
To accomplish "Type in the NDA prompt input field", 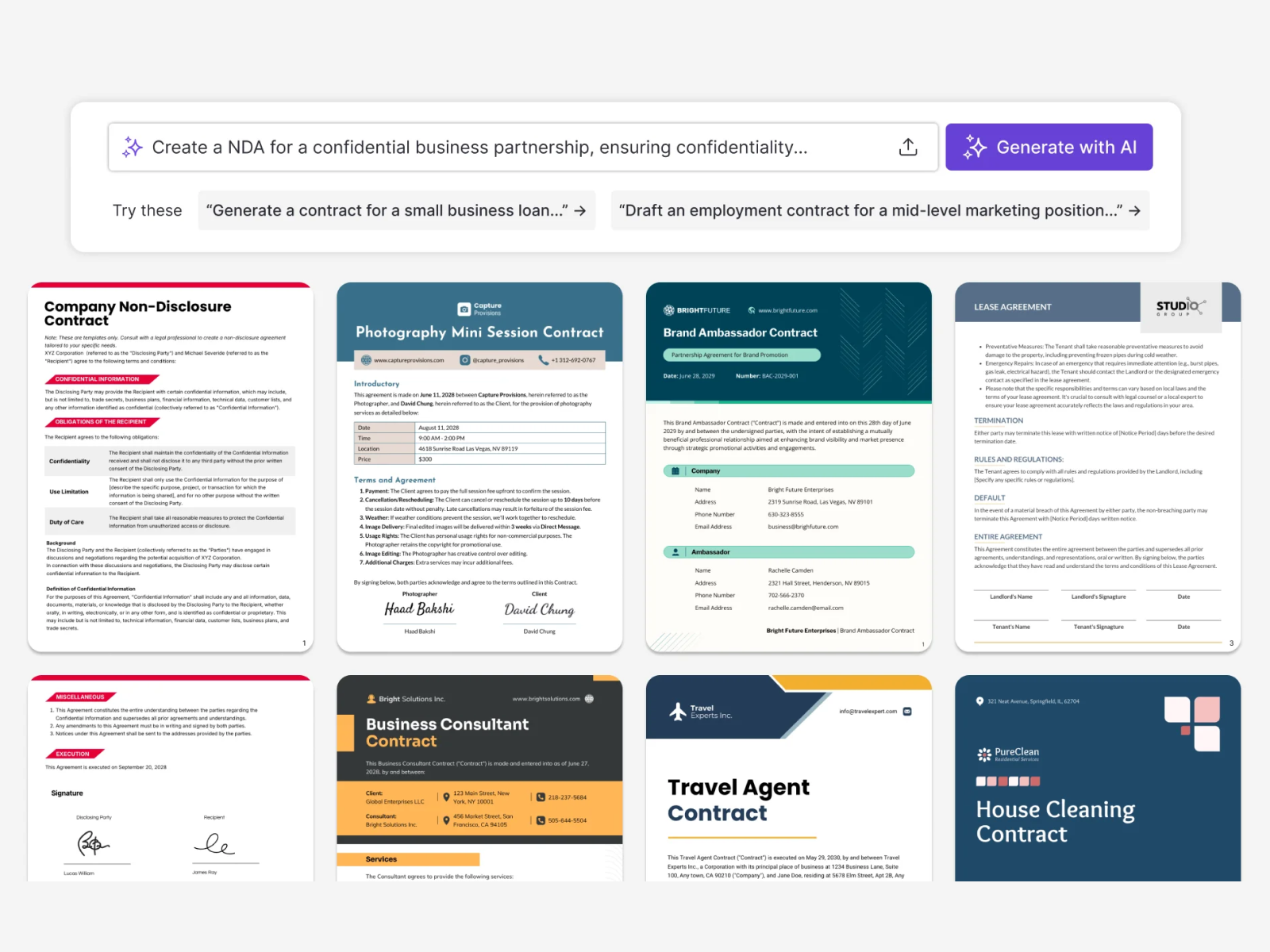I will [x=508, y=148].
